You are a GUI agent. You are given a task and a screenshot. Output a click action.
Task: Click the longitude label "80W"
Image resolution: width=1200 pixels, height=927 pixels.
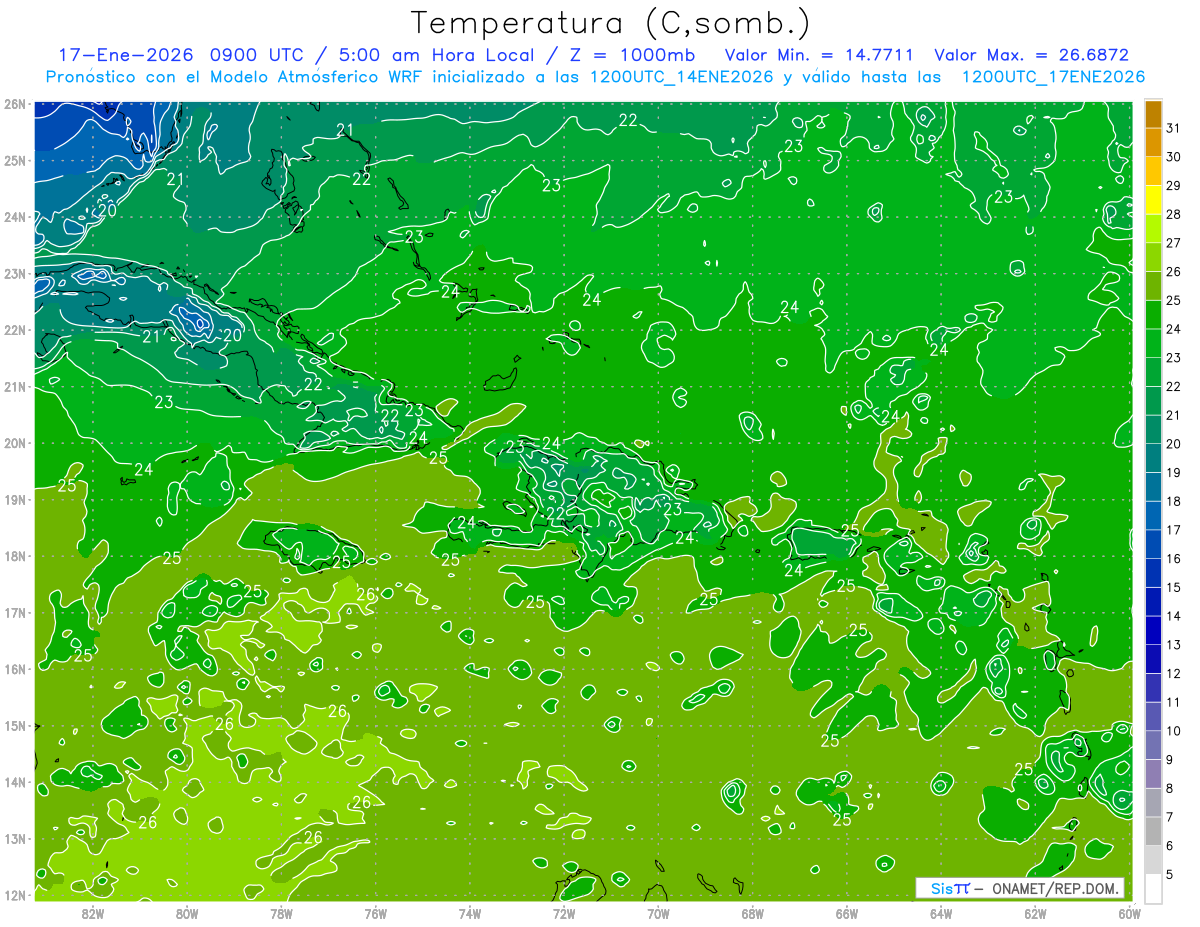click(187, 913)
